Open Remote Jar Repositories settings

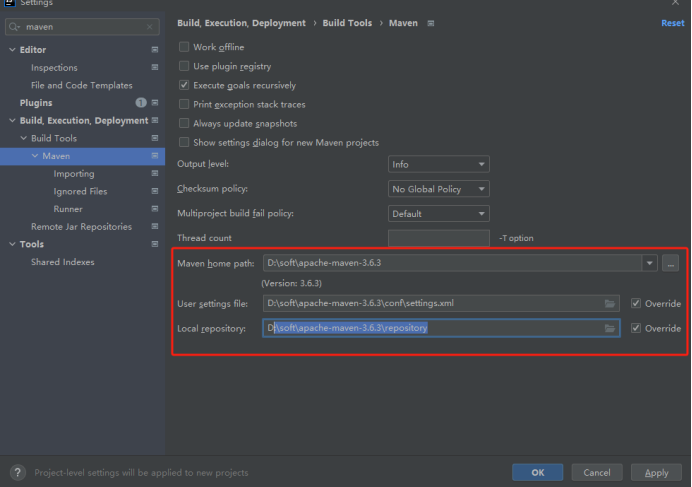click(x=81, y=227)
